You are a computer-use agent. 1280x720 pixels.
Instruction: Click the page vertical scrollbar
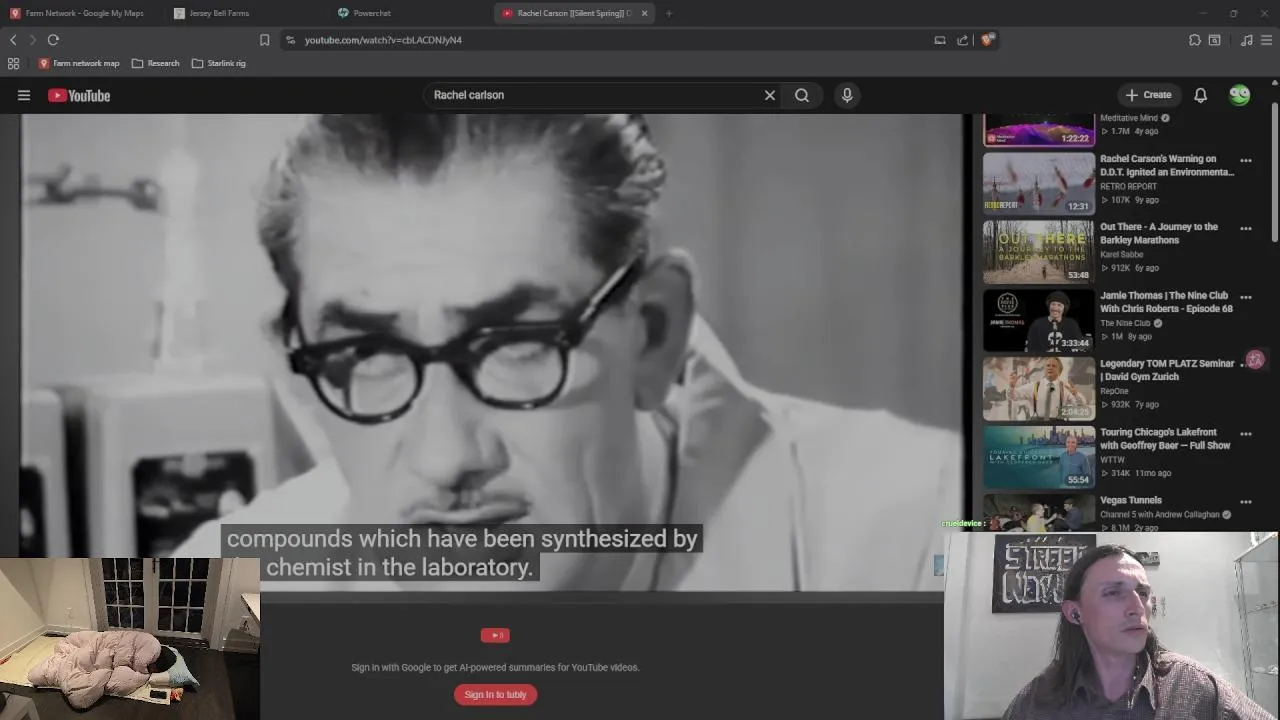(1274, 170)
